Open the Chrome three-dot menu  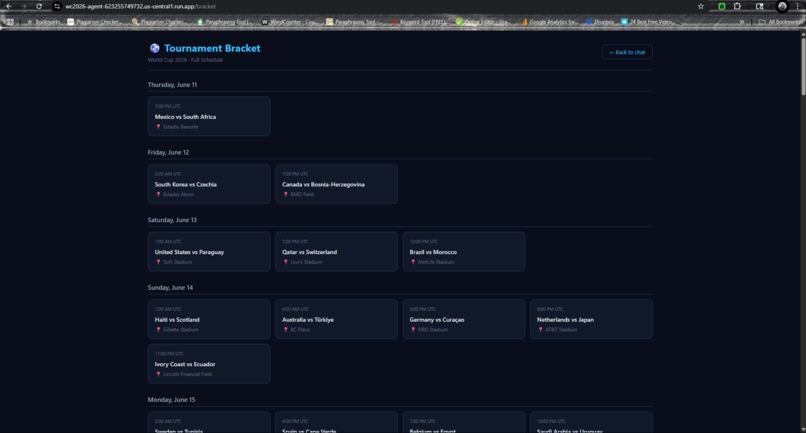point(797,6)
